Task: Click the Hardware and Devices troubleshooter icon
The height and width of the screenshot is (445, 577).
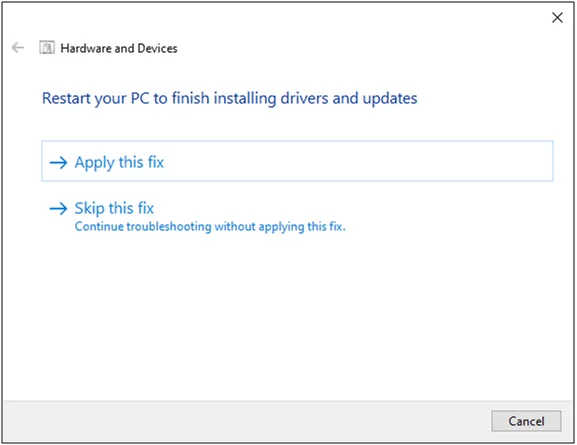Action: (x=47, y=47)
